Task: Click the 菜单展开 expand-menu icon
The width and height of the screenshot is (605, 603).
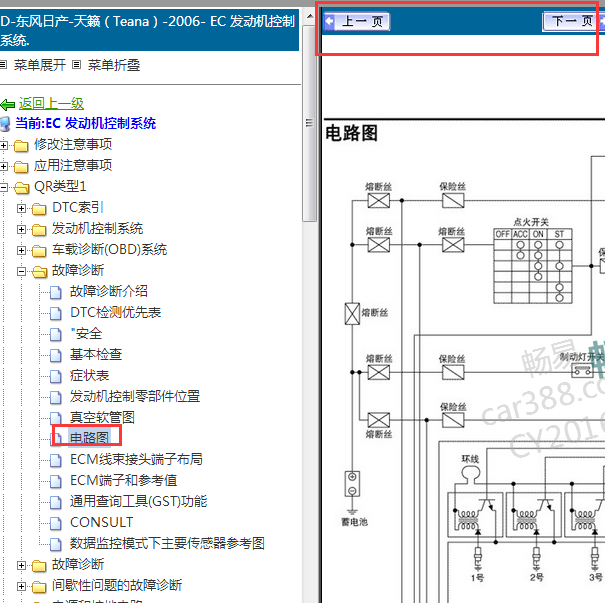Action: [3, 65]
